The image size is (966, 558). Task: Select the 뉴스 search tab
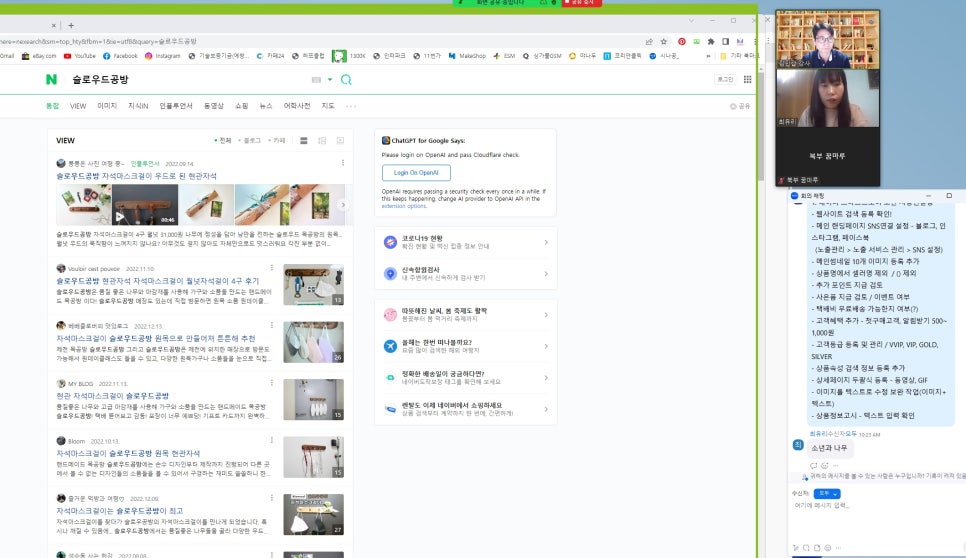pos(266,106)
